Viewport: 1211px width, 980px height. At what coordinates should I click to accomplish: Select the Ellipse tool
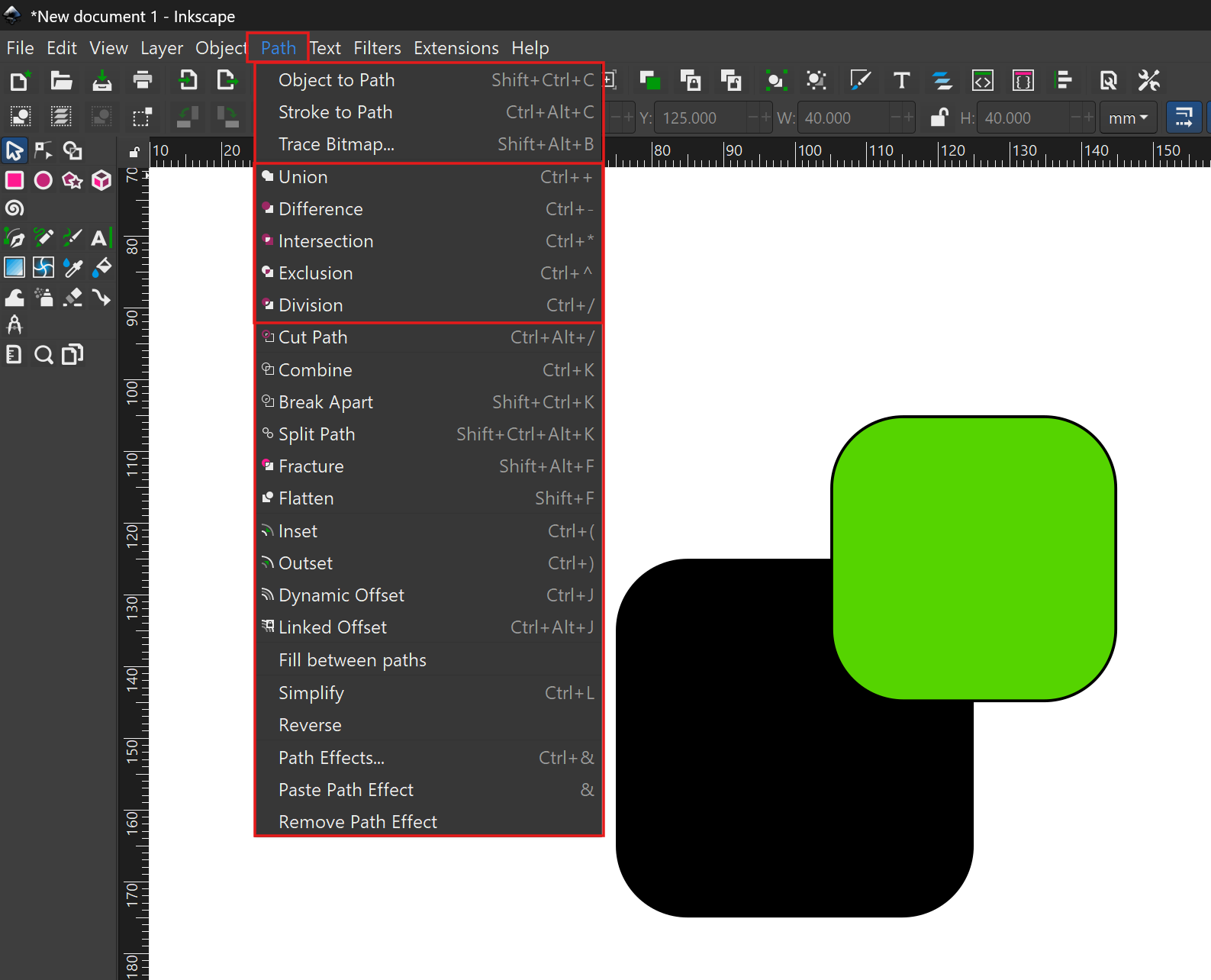[43, 180]
